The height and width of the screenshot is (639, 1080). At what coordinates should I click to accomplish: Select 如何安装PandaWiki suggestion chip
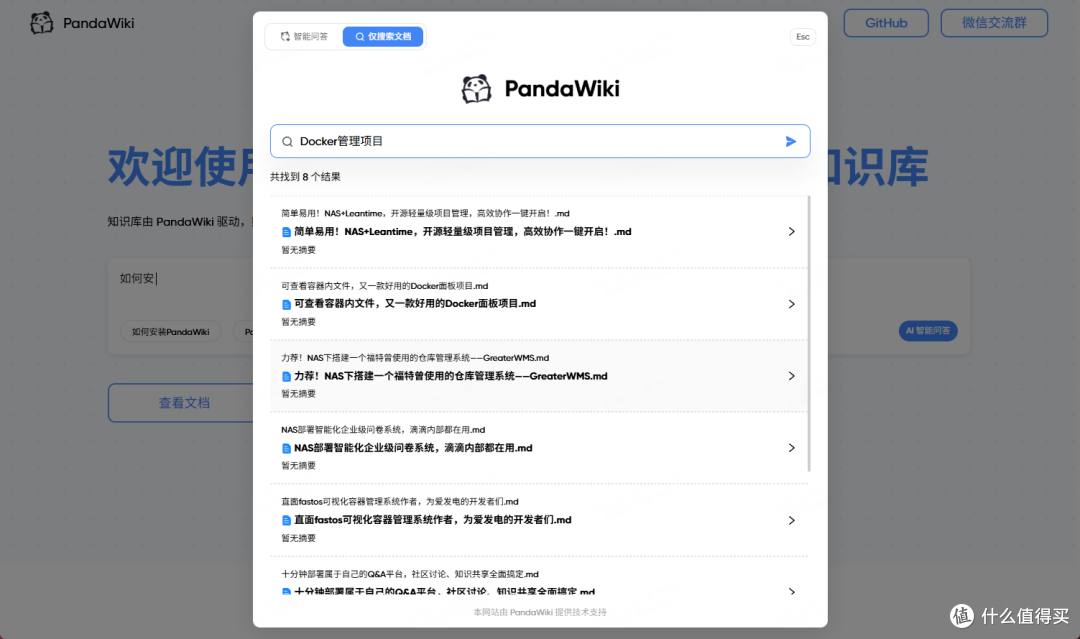tap(171, 331)
